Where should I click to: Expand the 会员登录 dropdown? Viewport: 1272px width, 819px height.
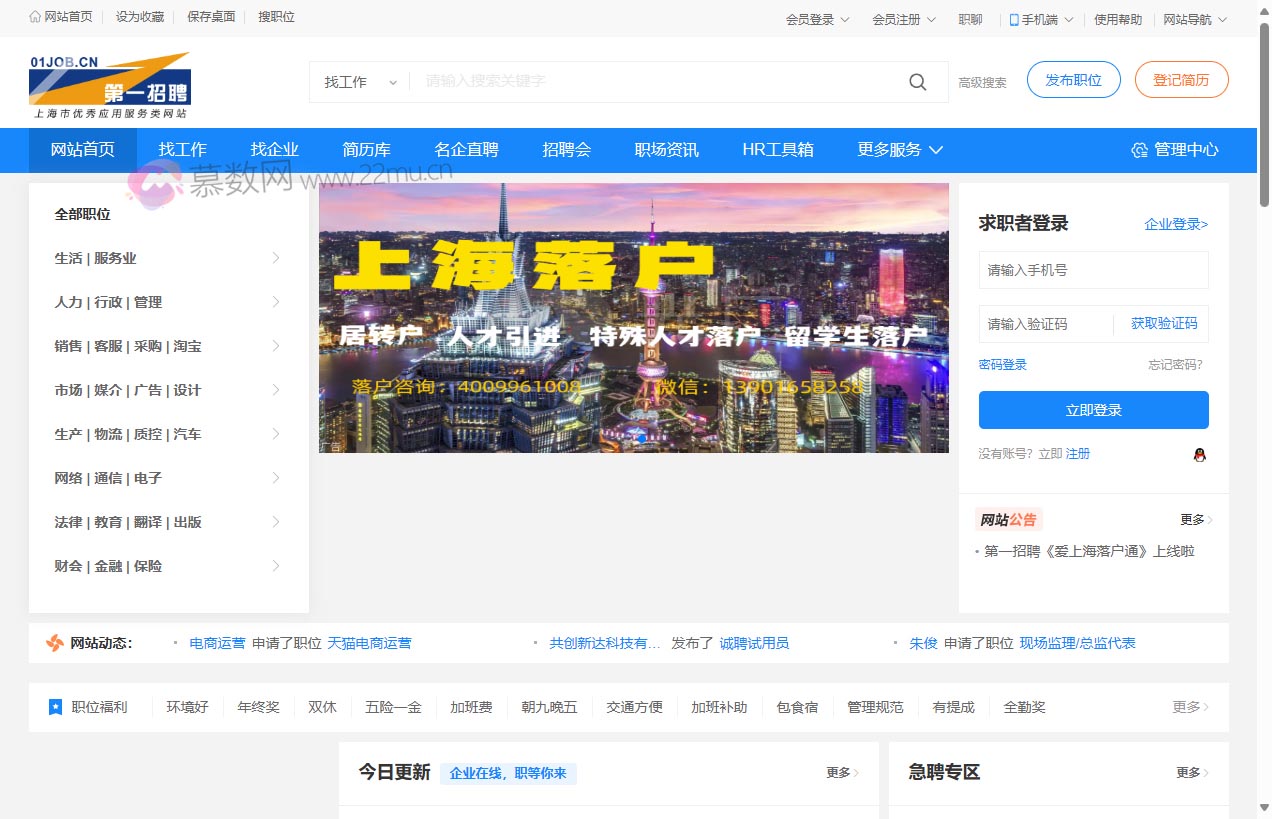(x=817, y=17)
